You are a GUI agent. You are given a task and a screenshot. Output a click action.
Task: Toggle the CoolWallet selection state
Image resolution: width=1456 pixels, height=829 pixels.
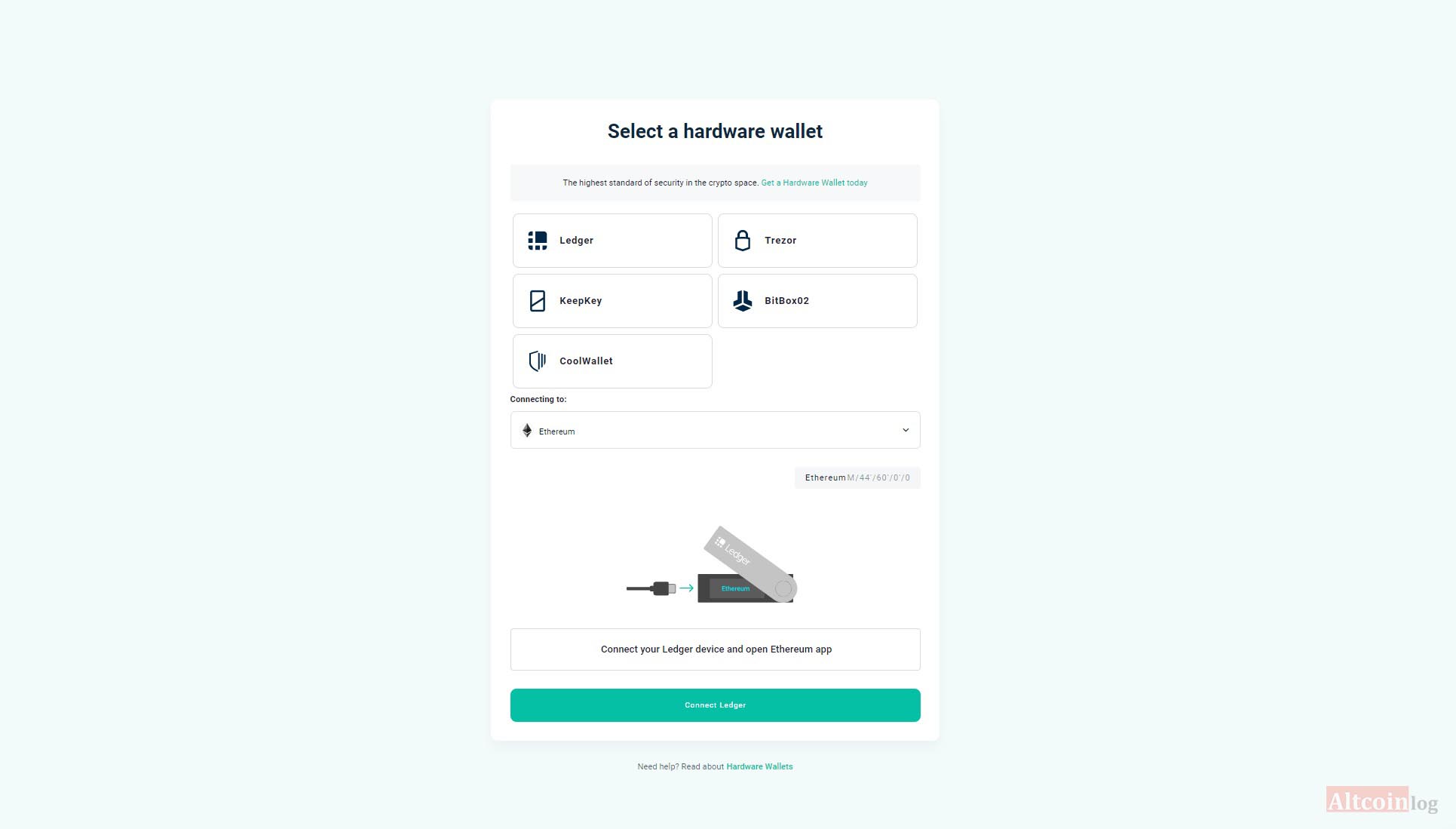[611, 361]
